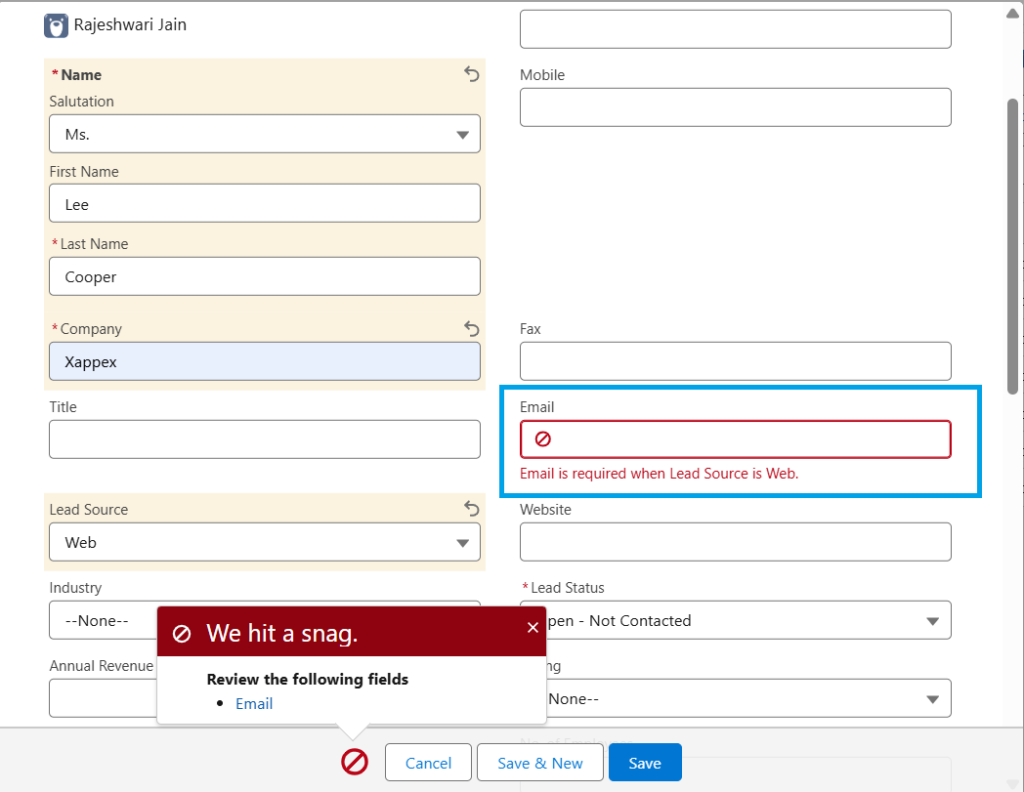Close the 'We hit a snag' popup
Image resolution: width=1024 pixels, height=792 pixels.
coord(533,628)
